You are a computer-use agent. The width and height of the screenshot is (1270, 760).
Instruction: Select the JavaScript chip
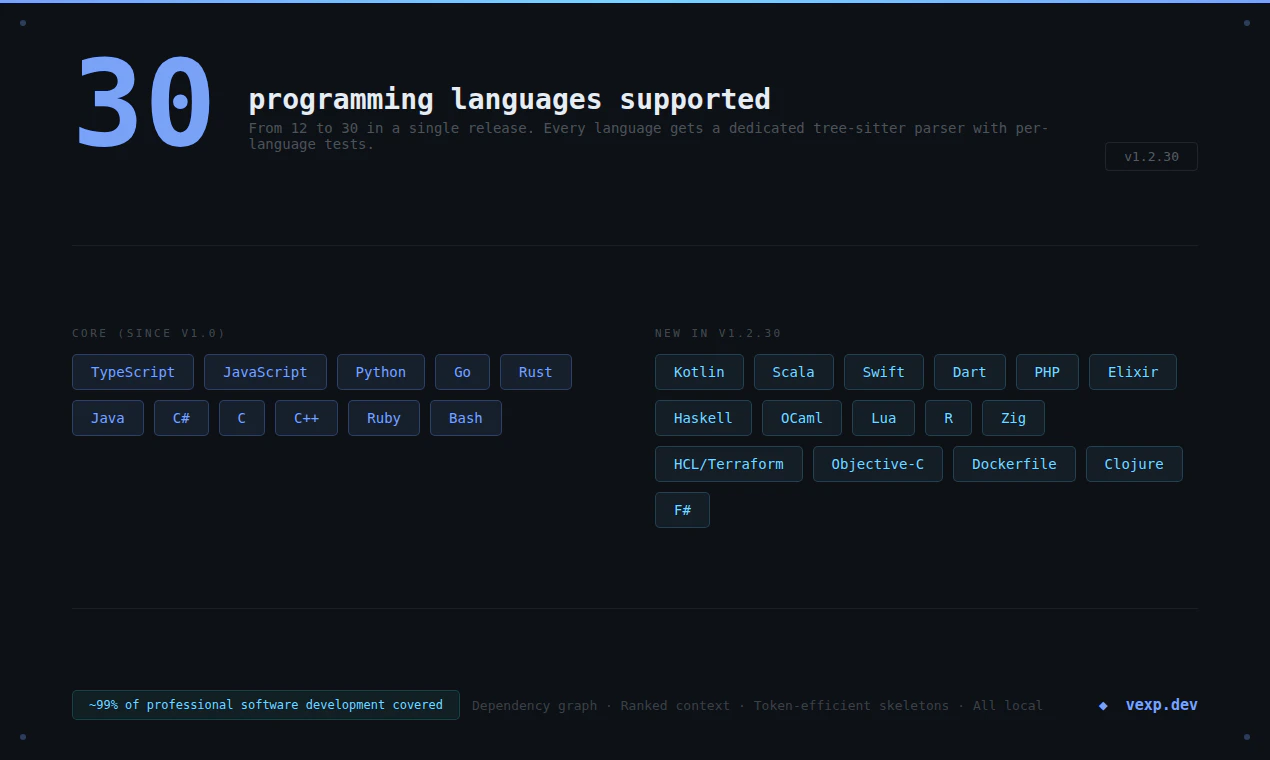point(265,372)
